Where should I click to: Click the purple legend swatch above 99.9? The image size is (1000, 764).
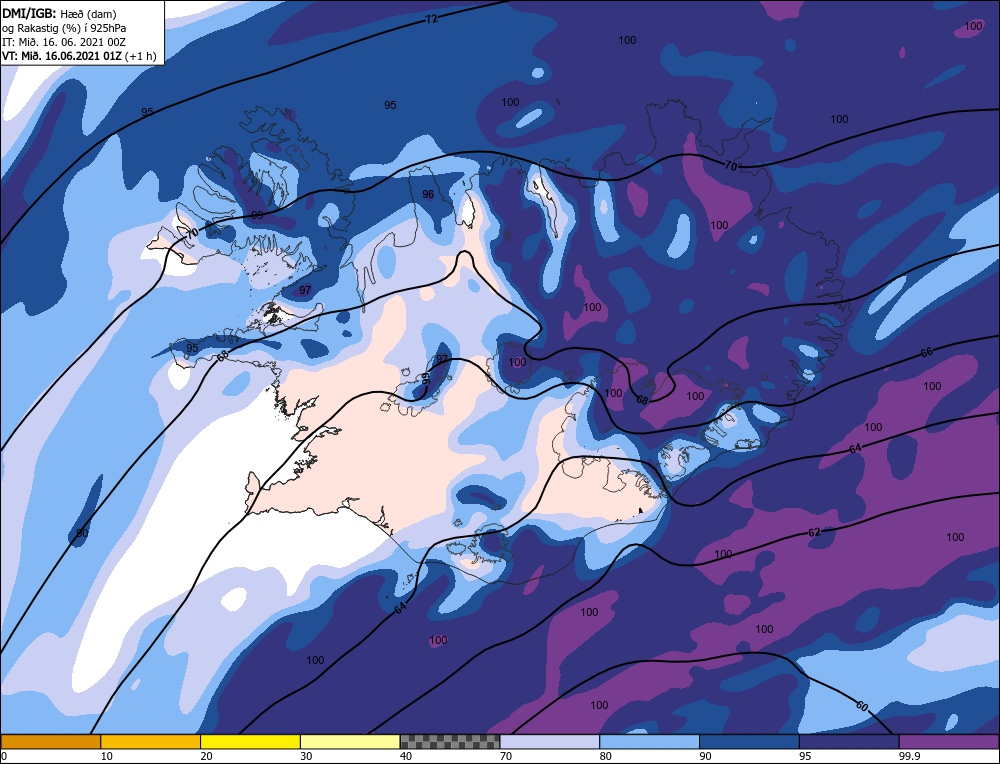click(949, 741)
